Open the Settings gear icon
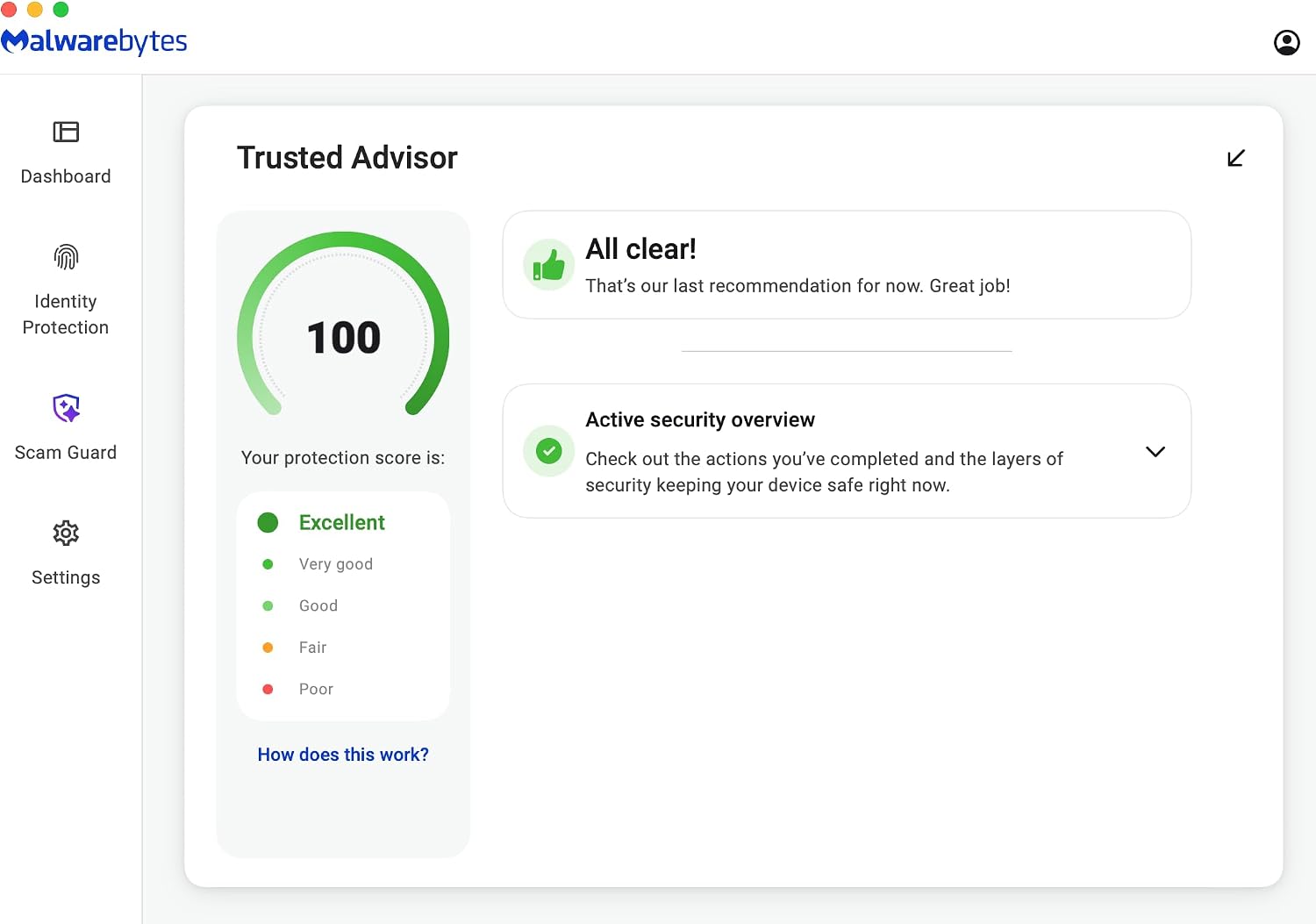The height and width of the screenshot is (924, 1316). (66, 533)
